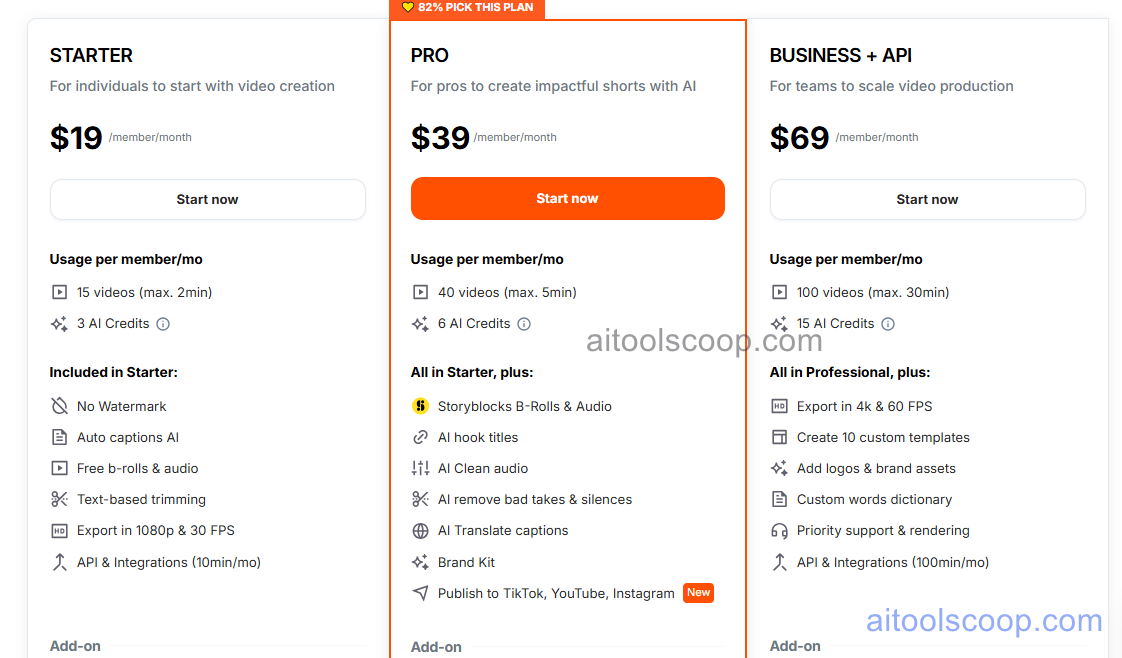1122x658 pixels.
Task: Click the no watermark icon in Starter plan
Action: 60,406
